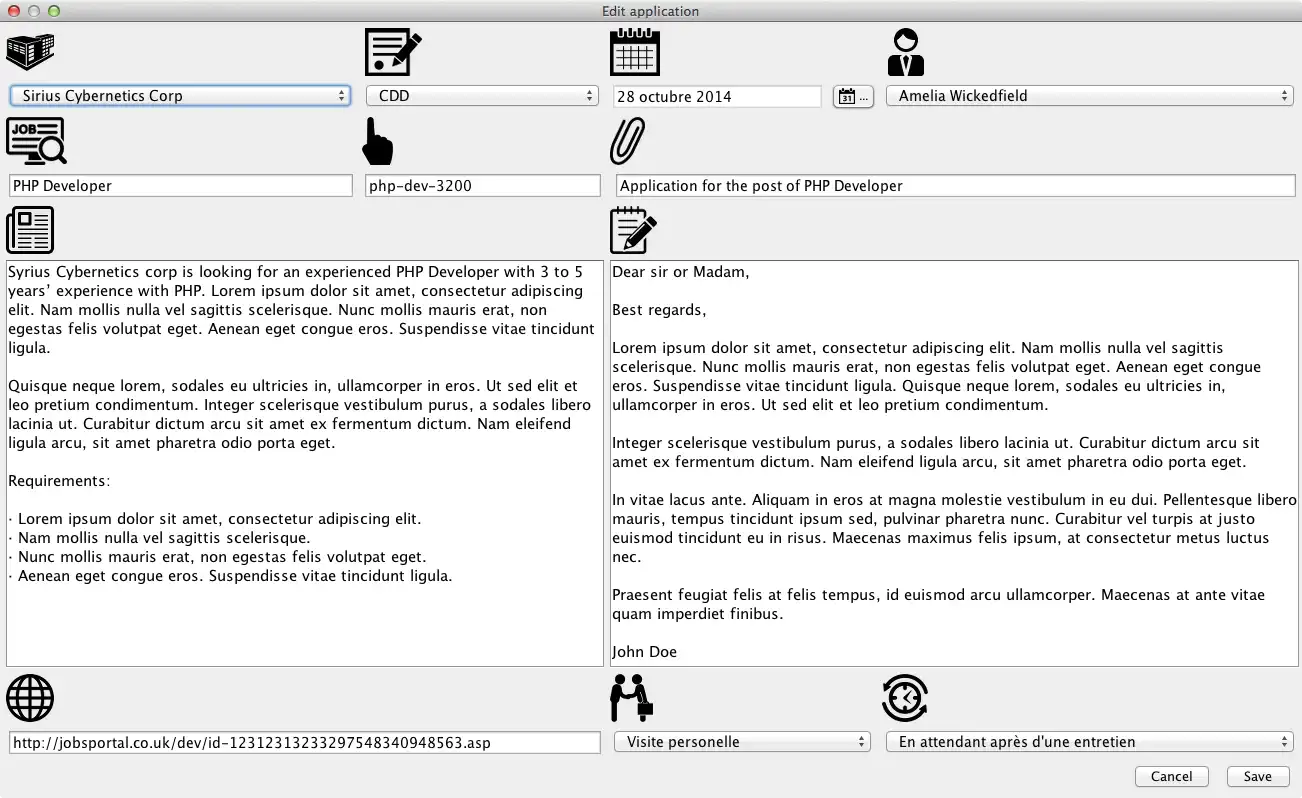Click the Requirements: line in job description

point(59,481)
